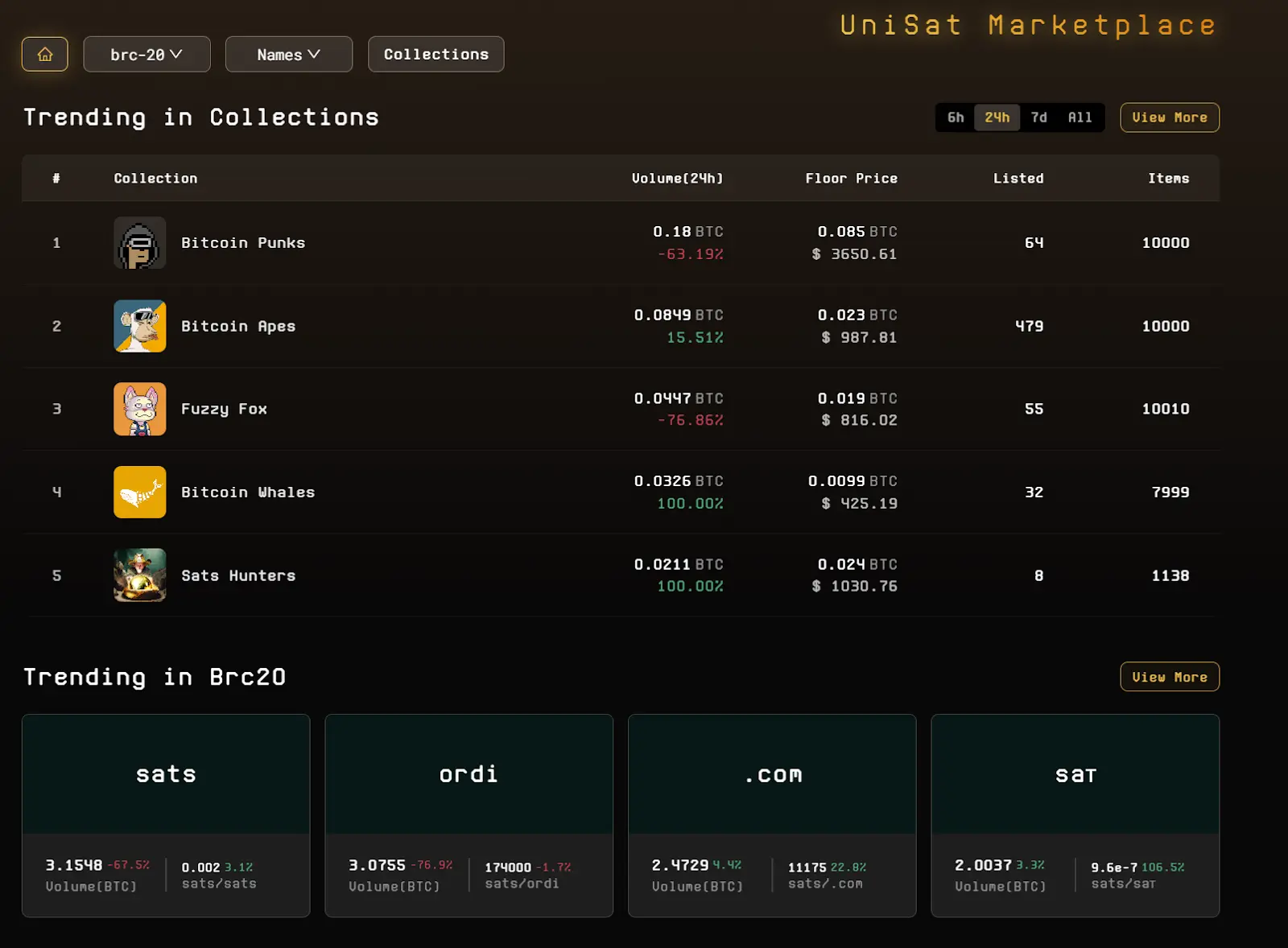The height and width of the screenshot is (948, 1288).
Task: Show All time trending data
Action: point(1080,117)
